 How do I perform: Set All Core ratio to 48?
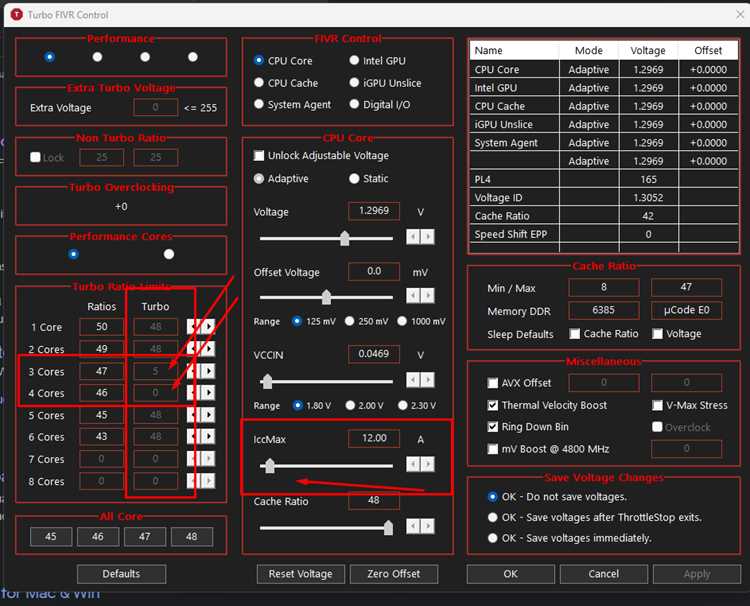click(x=191, y=537)
